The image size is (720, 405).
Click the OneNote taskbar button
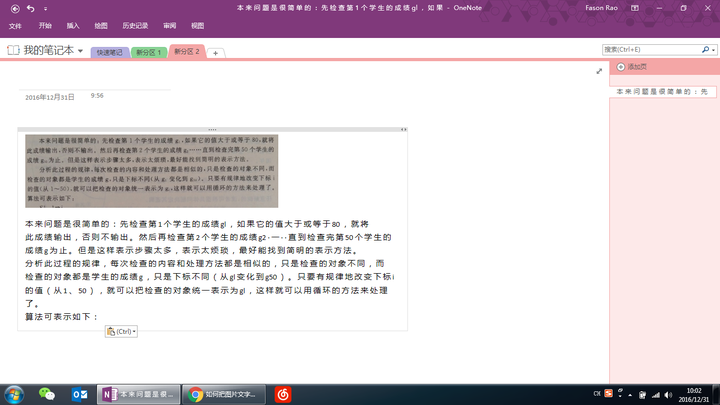click(x=138, y=394)
